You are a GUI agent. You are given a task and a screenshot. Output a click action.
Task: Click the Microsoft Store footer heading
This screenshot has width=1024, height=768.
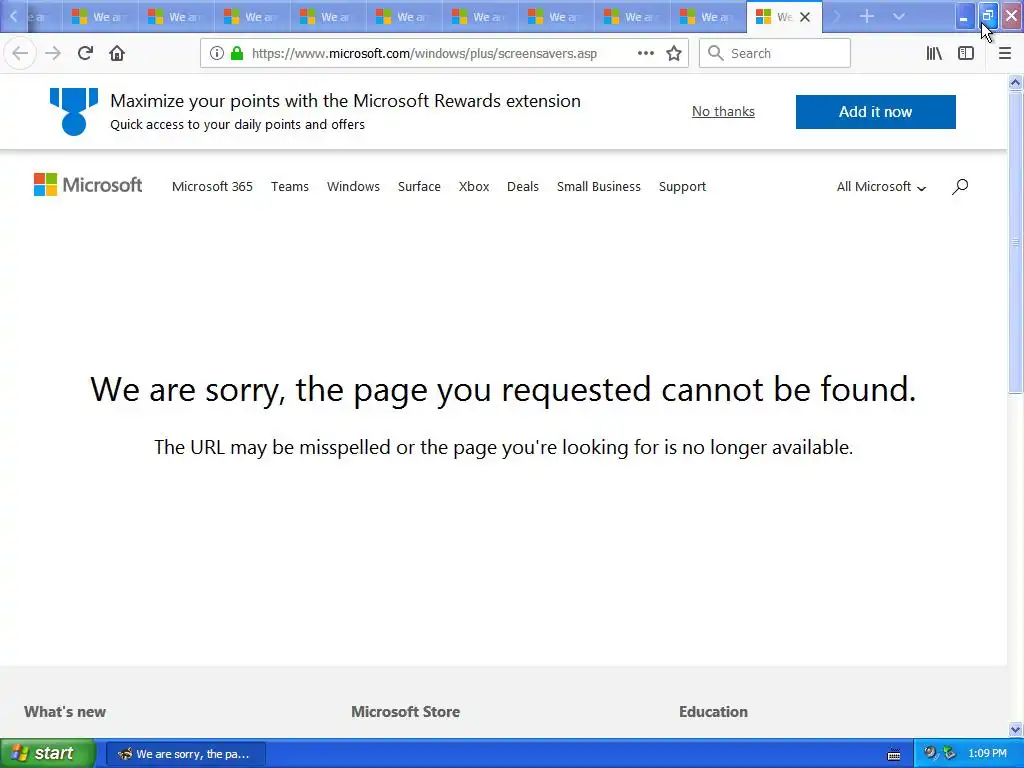coord(406,712)
